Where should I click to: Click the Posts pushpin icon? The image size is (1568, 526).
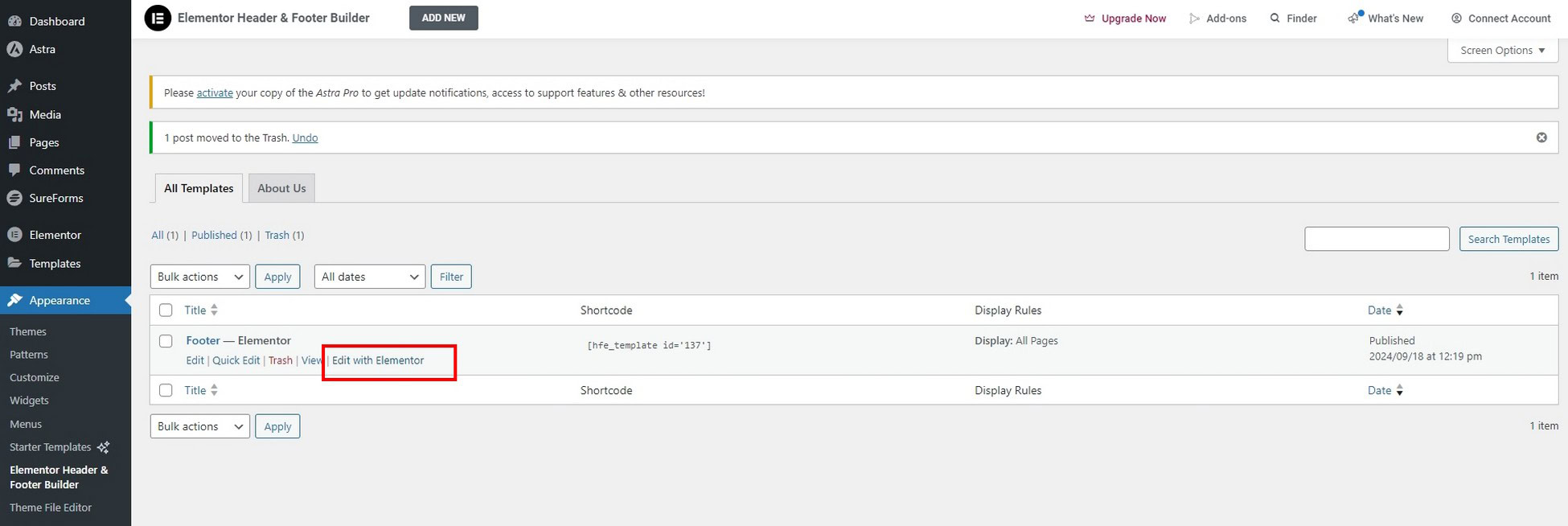tap(14, 86)
